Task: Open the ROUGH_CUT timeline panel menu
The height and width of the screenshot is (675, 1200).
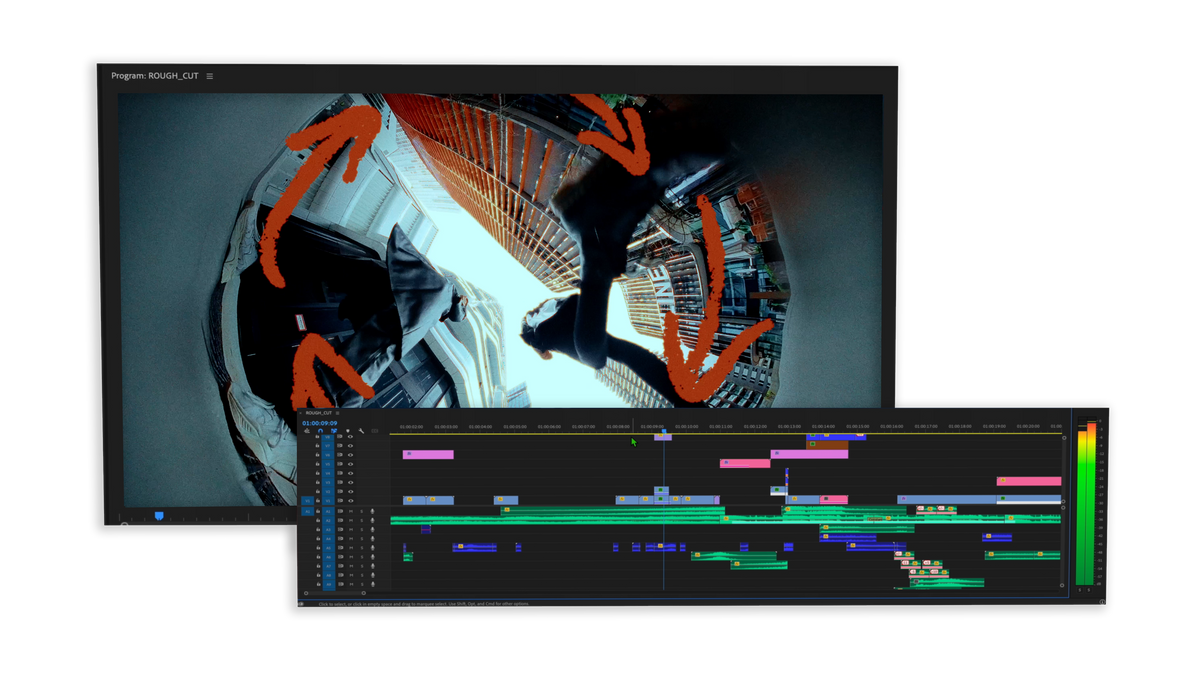Action: (338, 413)
